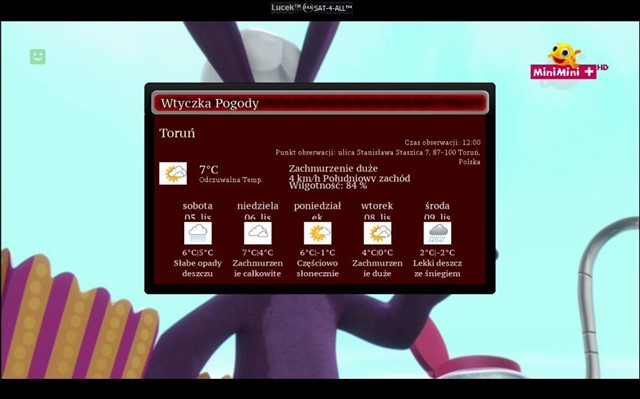640x399 pixels.
Task: Click the Wtyczka Pogody title bar
Action: point(320,103)
